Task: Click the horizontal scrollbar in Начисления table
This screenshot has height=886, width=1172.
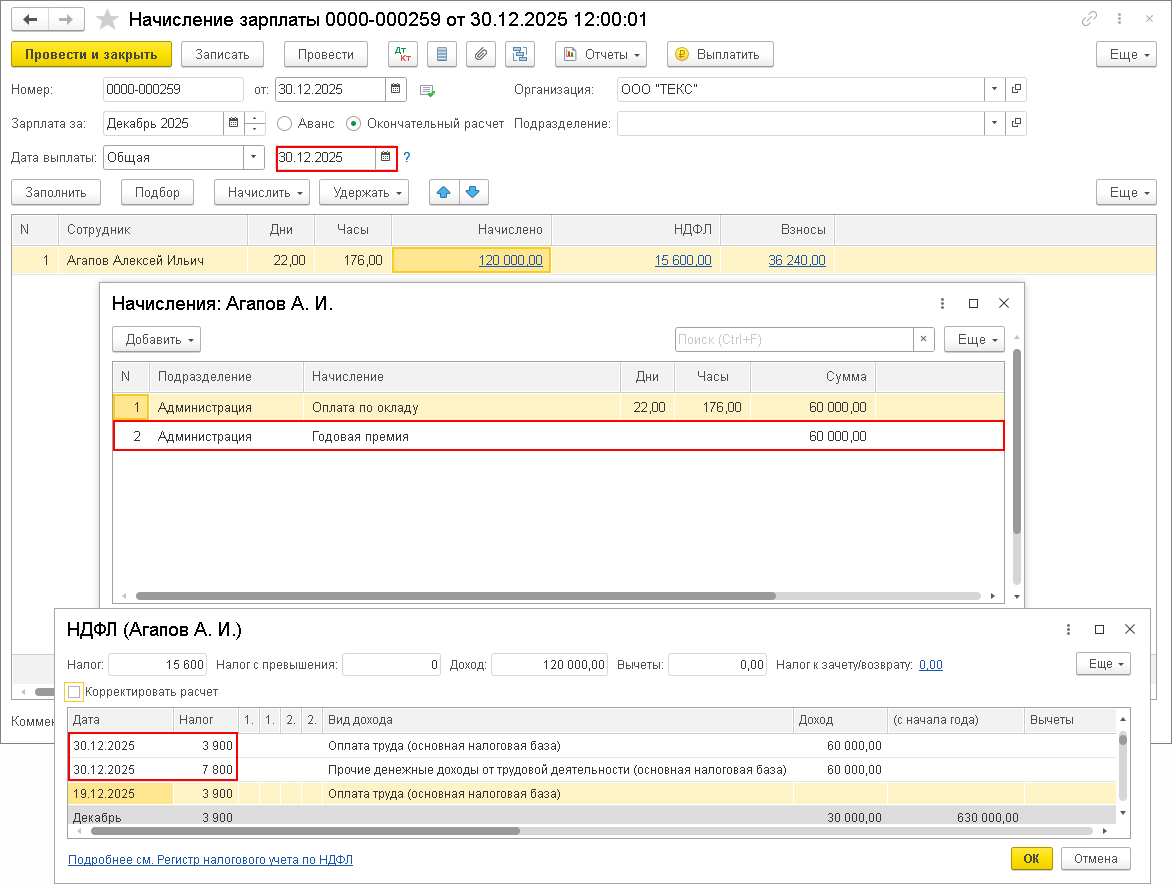Action: 455,596
